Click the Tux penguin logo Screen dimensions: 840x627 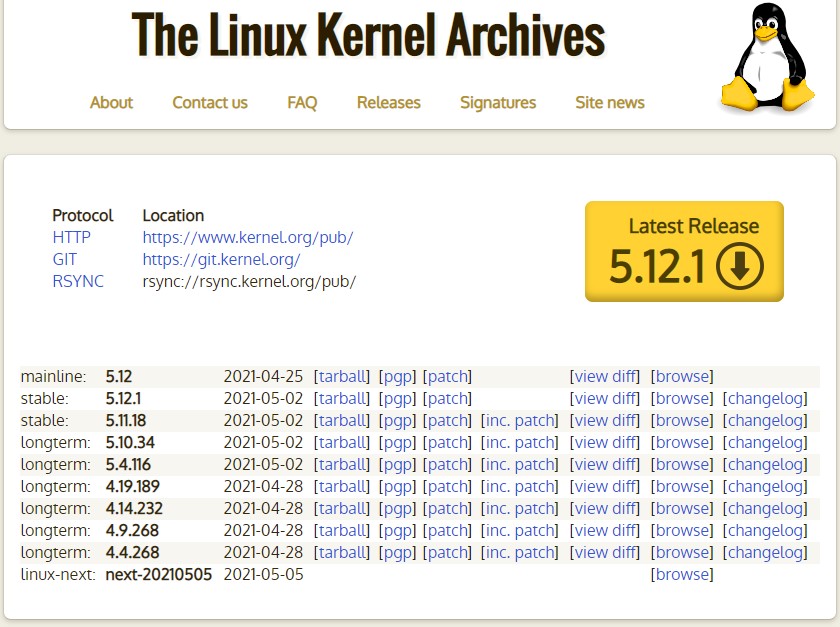click(766, 58)
